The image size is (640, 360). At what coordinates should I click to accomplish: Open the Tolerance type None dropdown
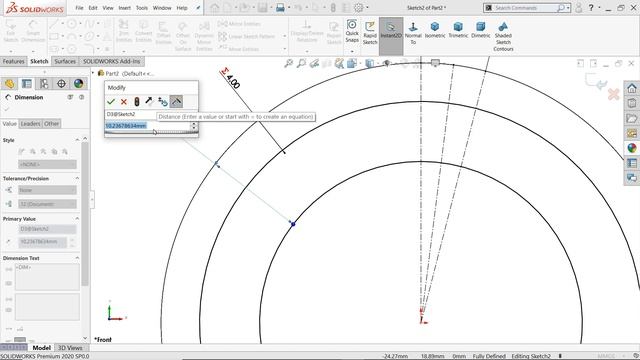tap(47, 190)
